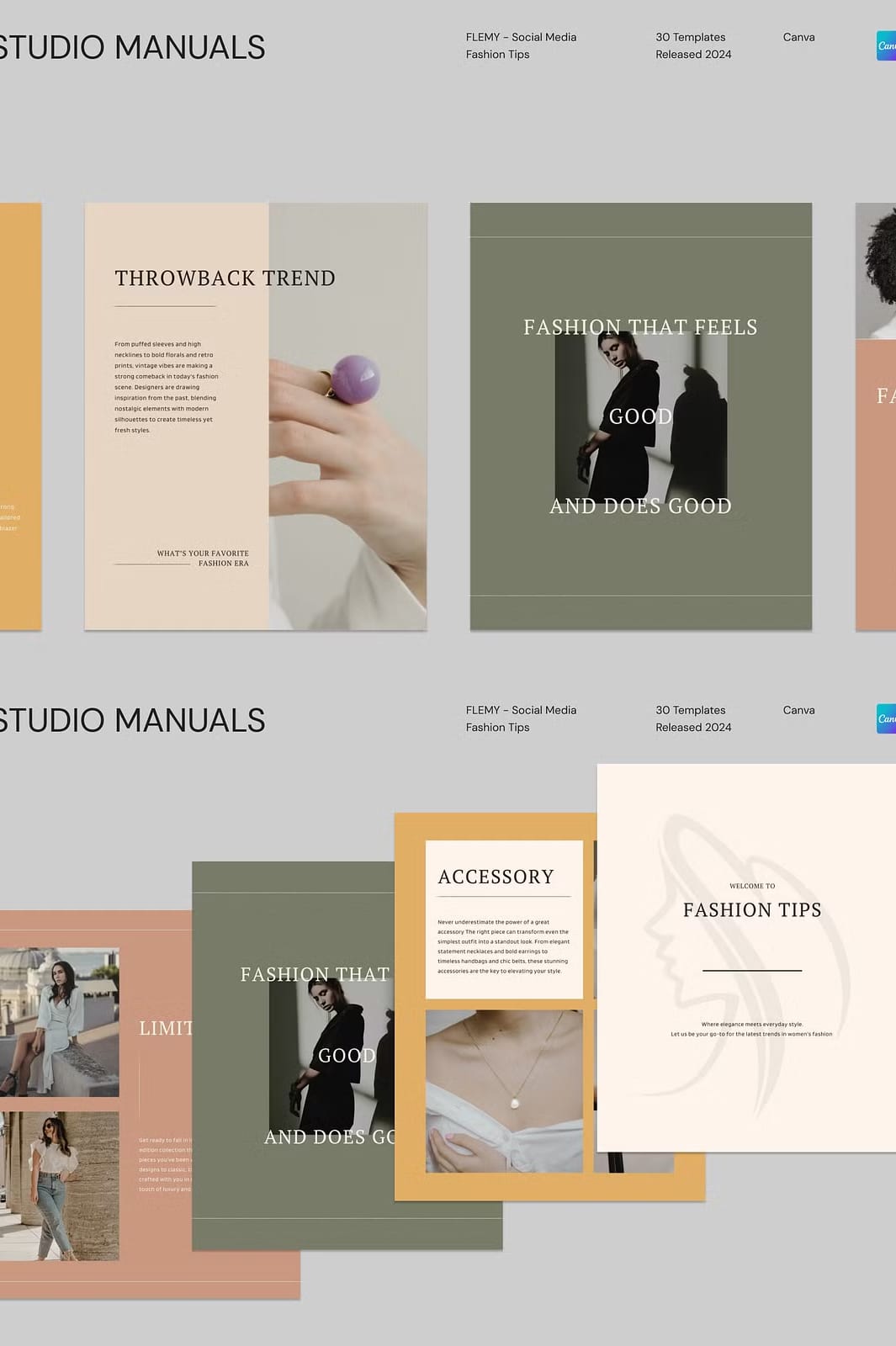This screenshot has width=896, height=1346.
Task: Click the lower STUDIO MANUALS heading
Action: pos(132,721)
